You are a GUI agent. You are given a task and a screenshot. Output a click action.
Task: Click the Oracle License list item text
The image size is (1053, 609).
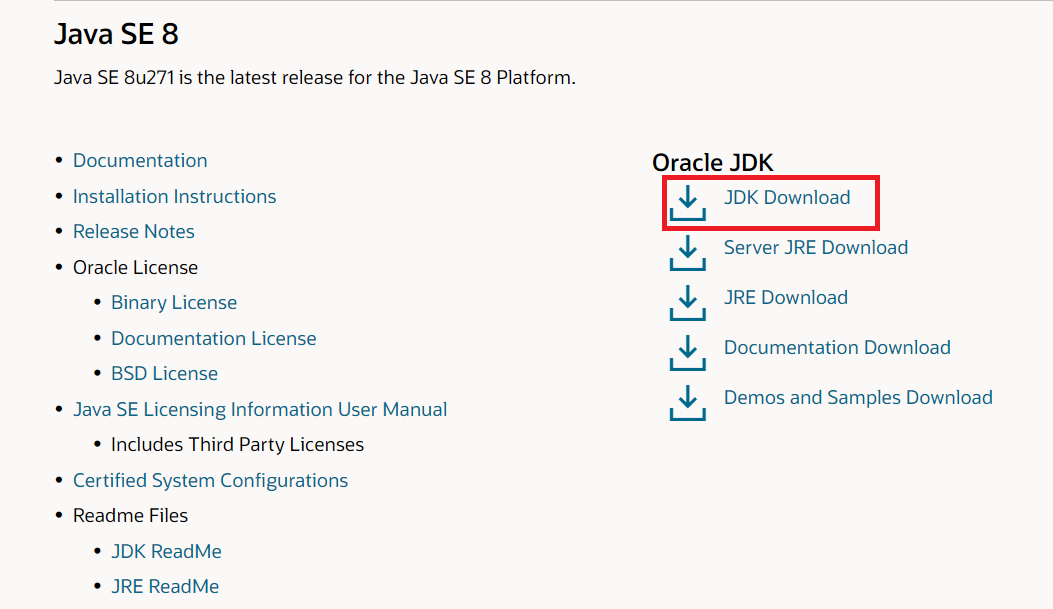[136, 267]
